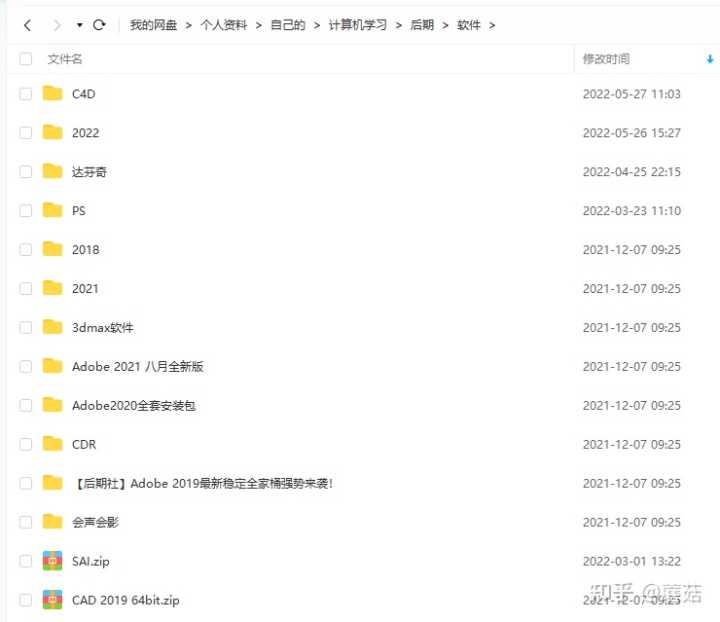Image resolution: width=720 pixels, height=622 pixels.
Task: Click the CAD 2019 64bit.zip archive icon
Action: pos(52,600)
